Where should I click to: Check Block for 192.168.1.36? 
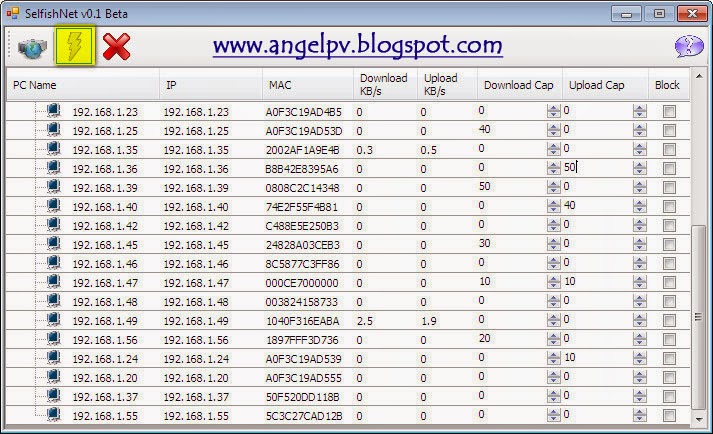(x=669, y=169)
